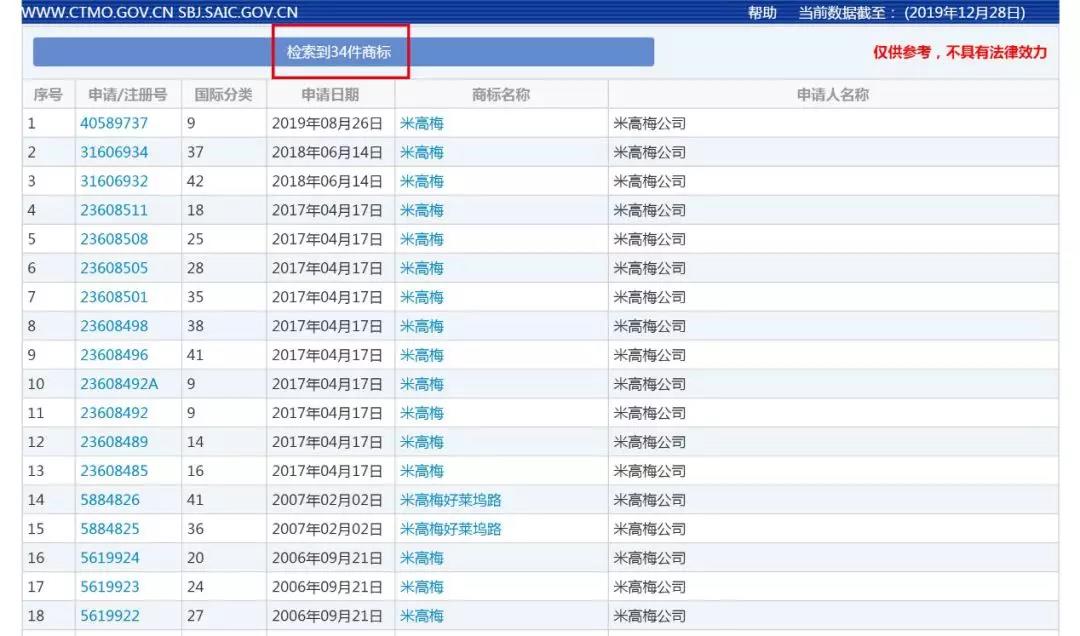This screenshot has width=1080, height=636.
Task: Open registration number 5884826
Action: click(x=110, y=500)
